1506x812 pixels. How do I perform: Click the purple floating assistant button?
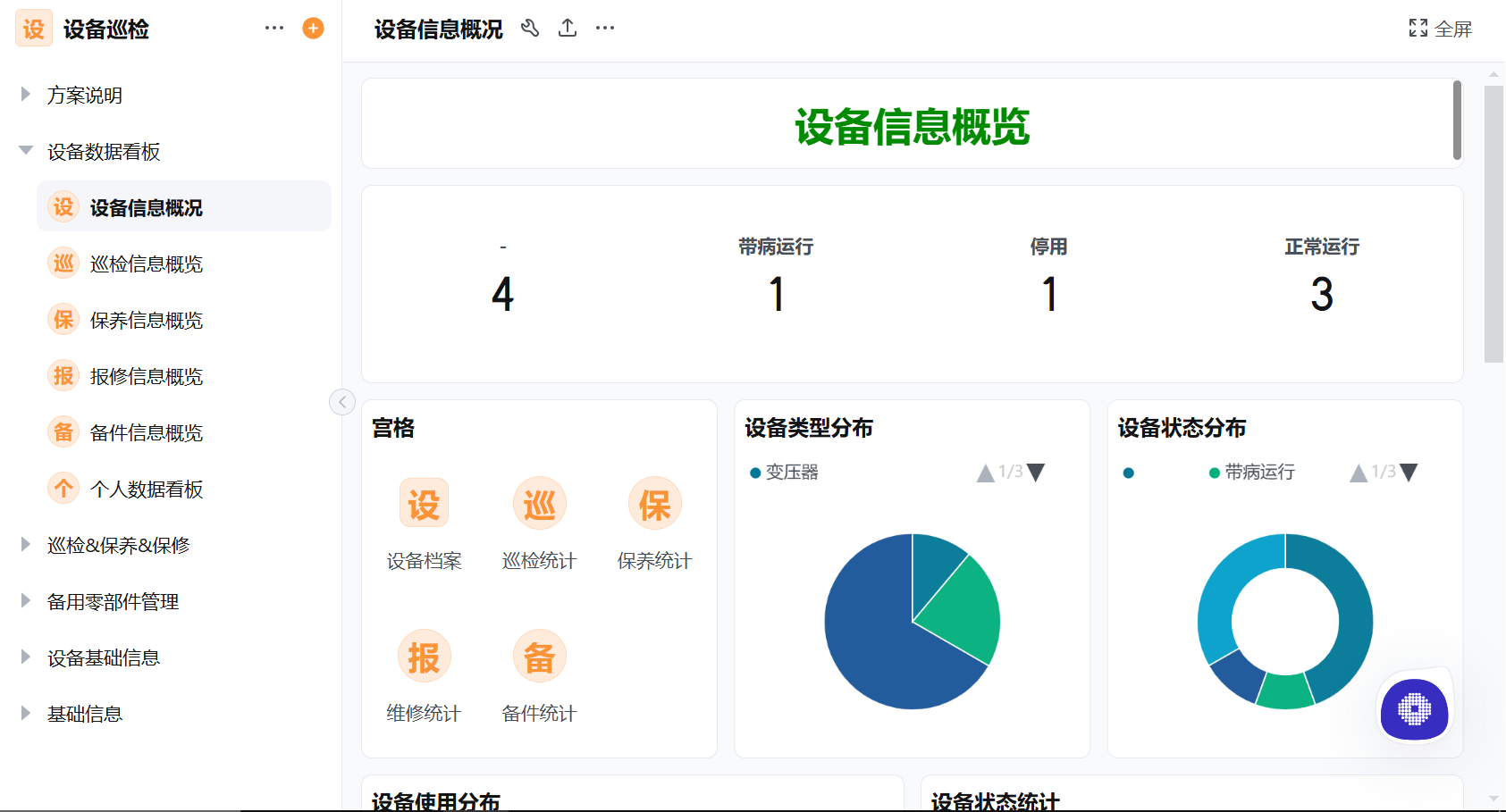[1414, 710]
